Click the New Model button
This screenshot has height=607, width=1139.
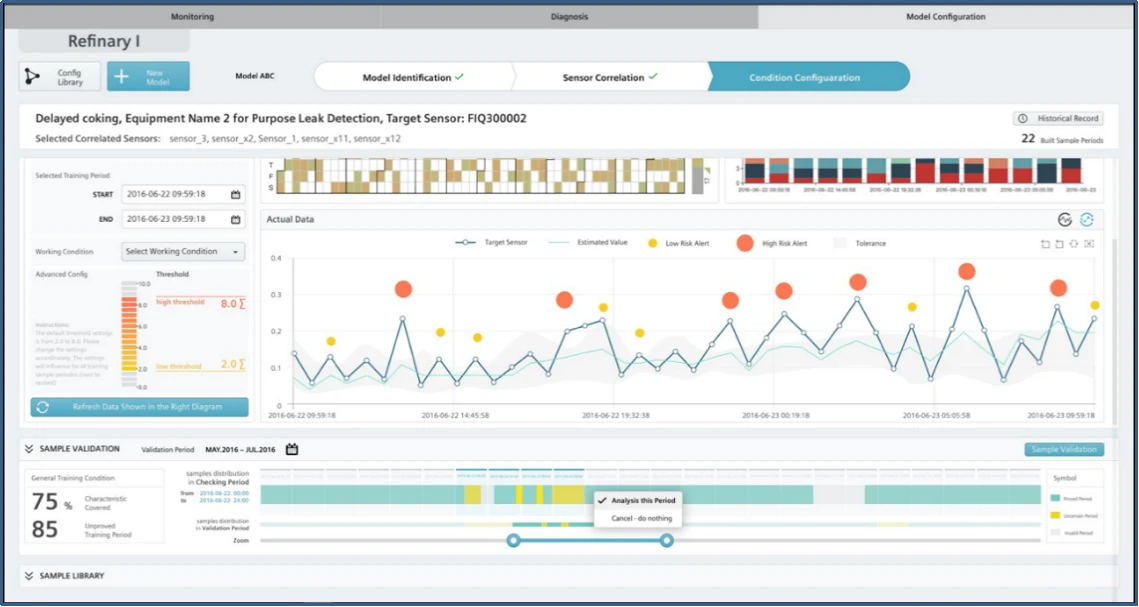[x=148, y=77]
